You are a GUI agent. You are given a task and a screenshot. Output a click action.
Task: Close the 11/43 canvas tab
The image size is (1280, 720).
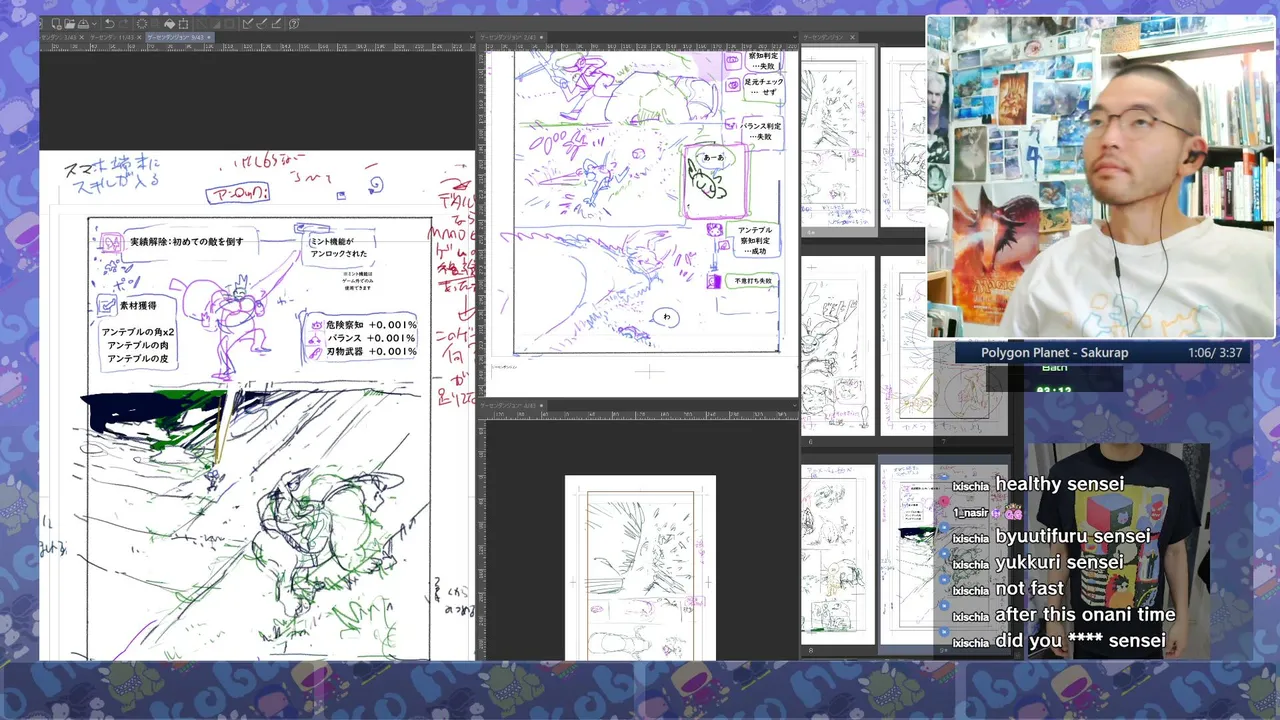139,37
